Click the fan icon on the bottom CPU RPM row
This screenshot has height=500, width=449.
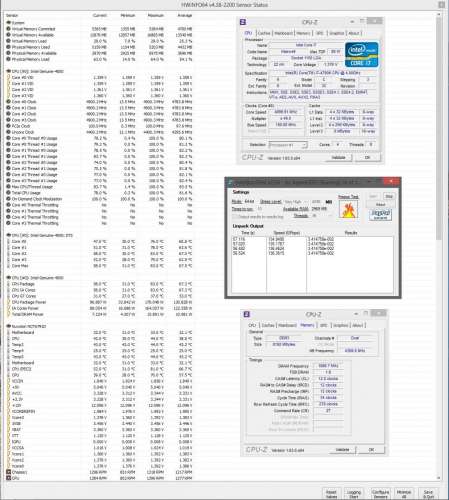(x=9, y=478)
